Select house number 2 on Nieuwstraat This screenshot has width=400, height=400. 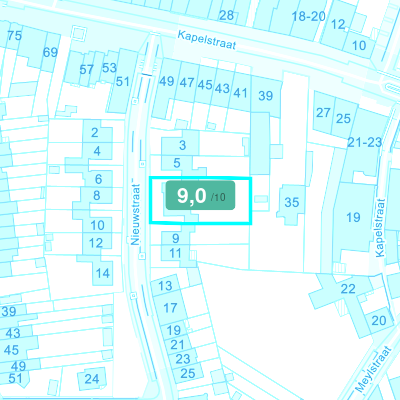[95, 133]
